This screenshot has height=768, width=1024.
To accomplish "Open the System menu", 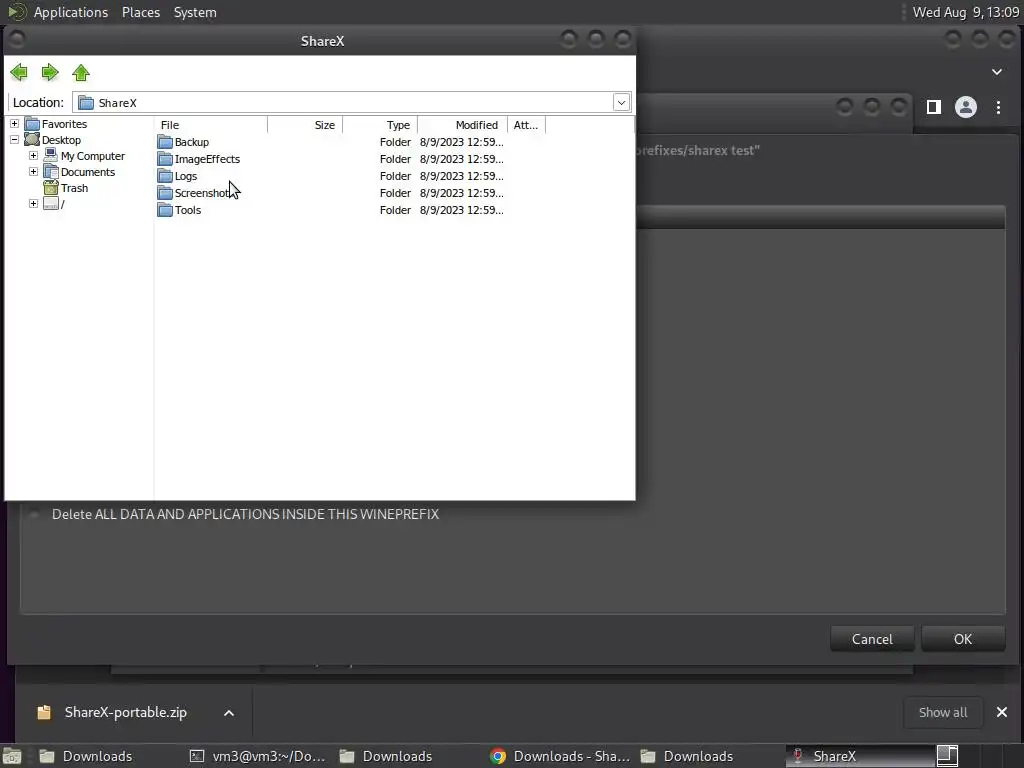I will click(195, 12).
